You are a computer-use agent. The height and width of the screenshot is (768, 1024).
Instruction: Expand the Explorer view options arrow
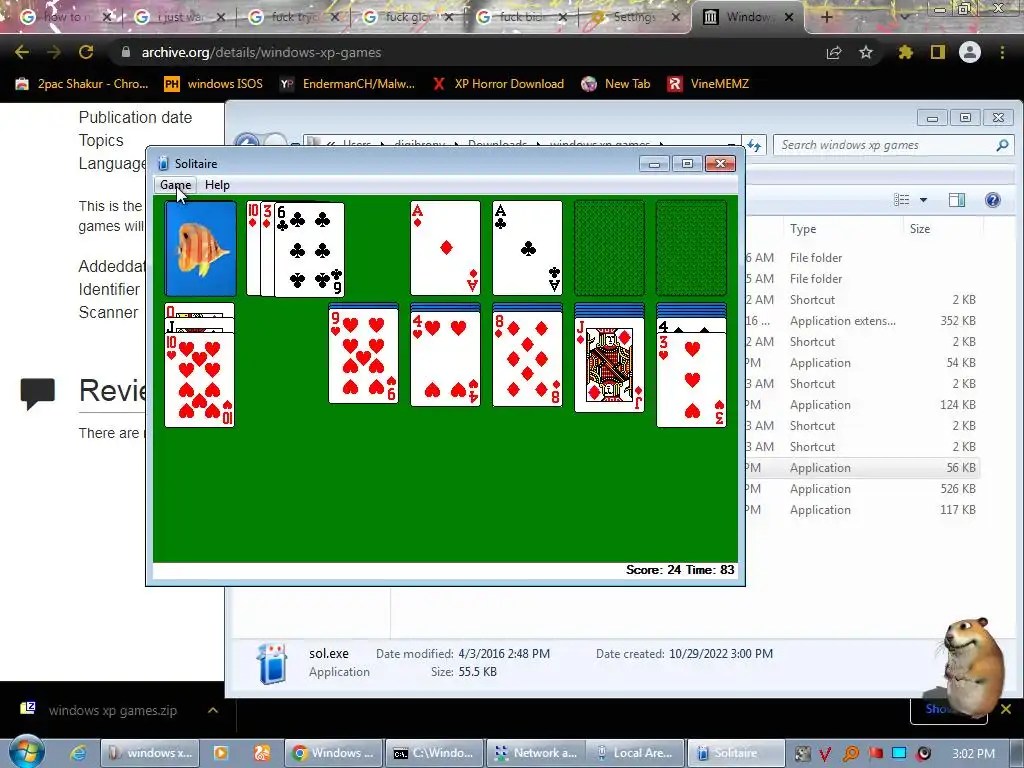click(923, 200)
